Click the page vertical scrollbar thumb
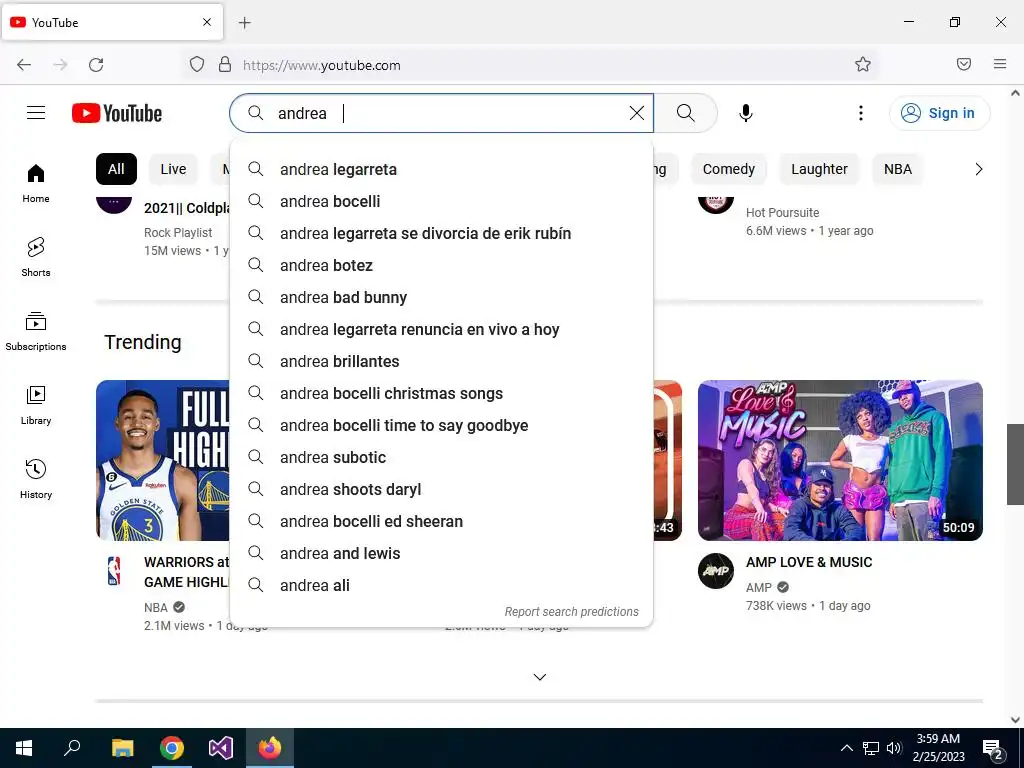 pos(1015,464)
